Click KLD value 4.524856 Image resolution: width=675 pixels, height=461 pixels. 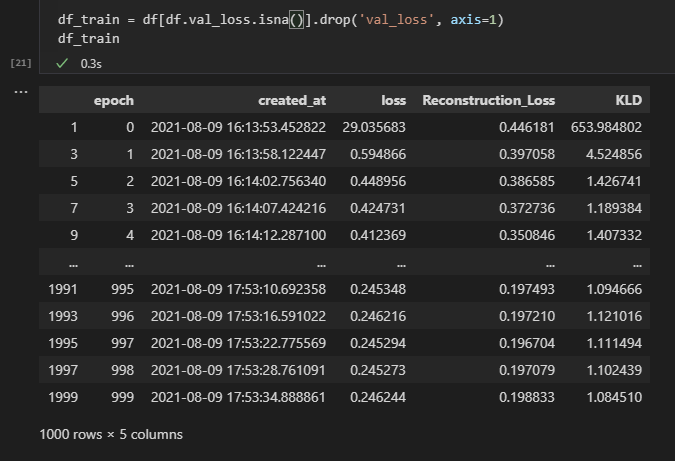(x=614, y=154)
